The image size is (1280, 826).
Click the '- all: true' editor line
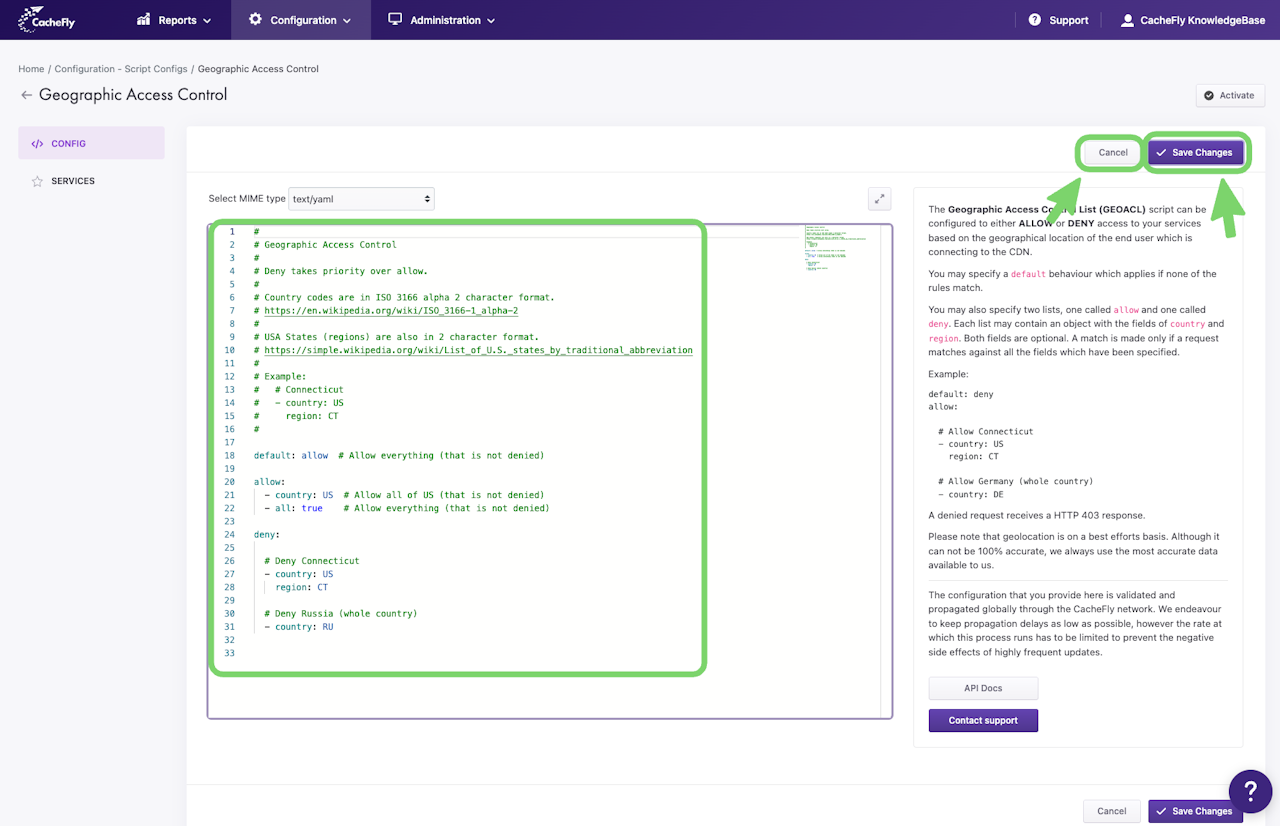(407, 508)
